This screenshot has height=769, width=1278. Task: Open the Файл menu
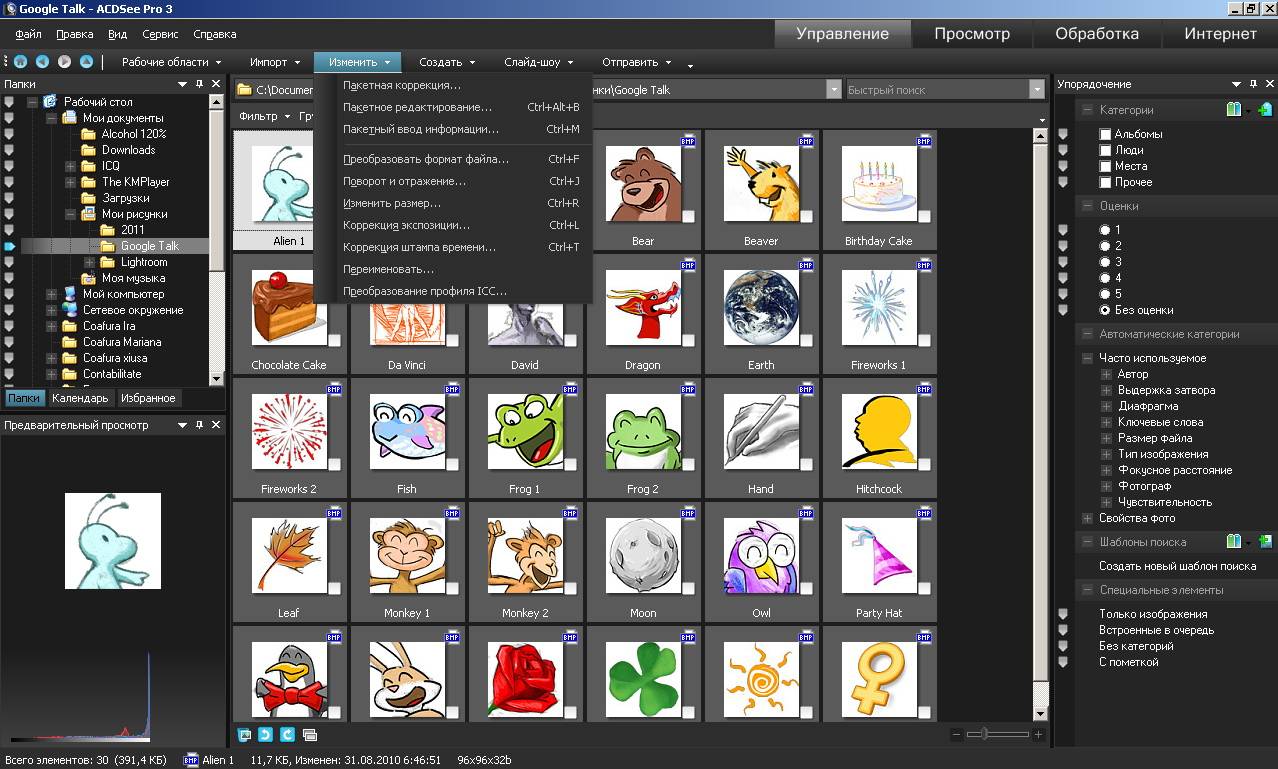pyautogui.click(x=28, y=34)
